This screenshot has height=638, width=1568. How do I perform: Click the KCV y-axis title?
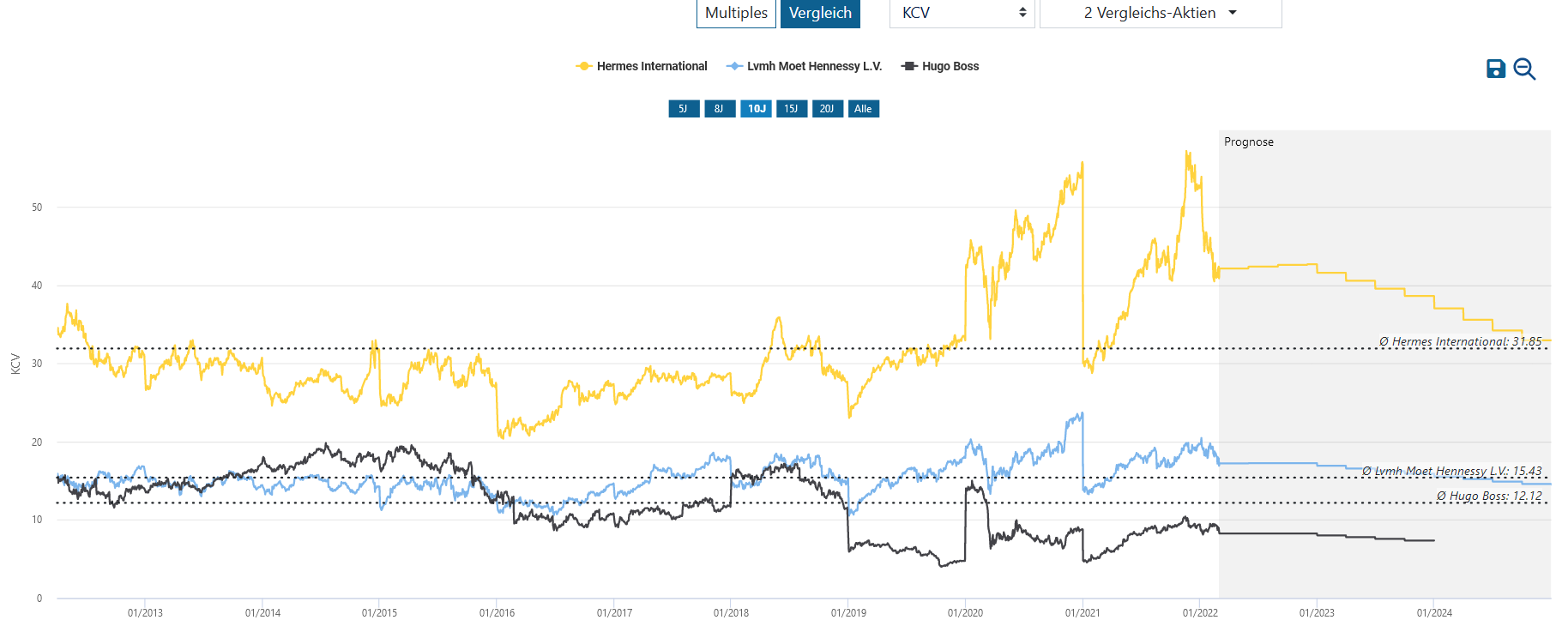click(15, 364)
